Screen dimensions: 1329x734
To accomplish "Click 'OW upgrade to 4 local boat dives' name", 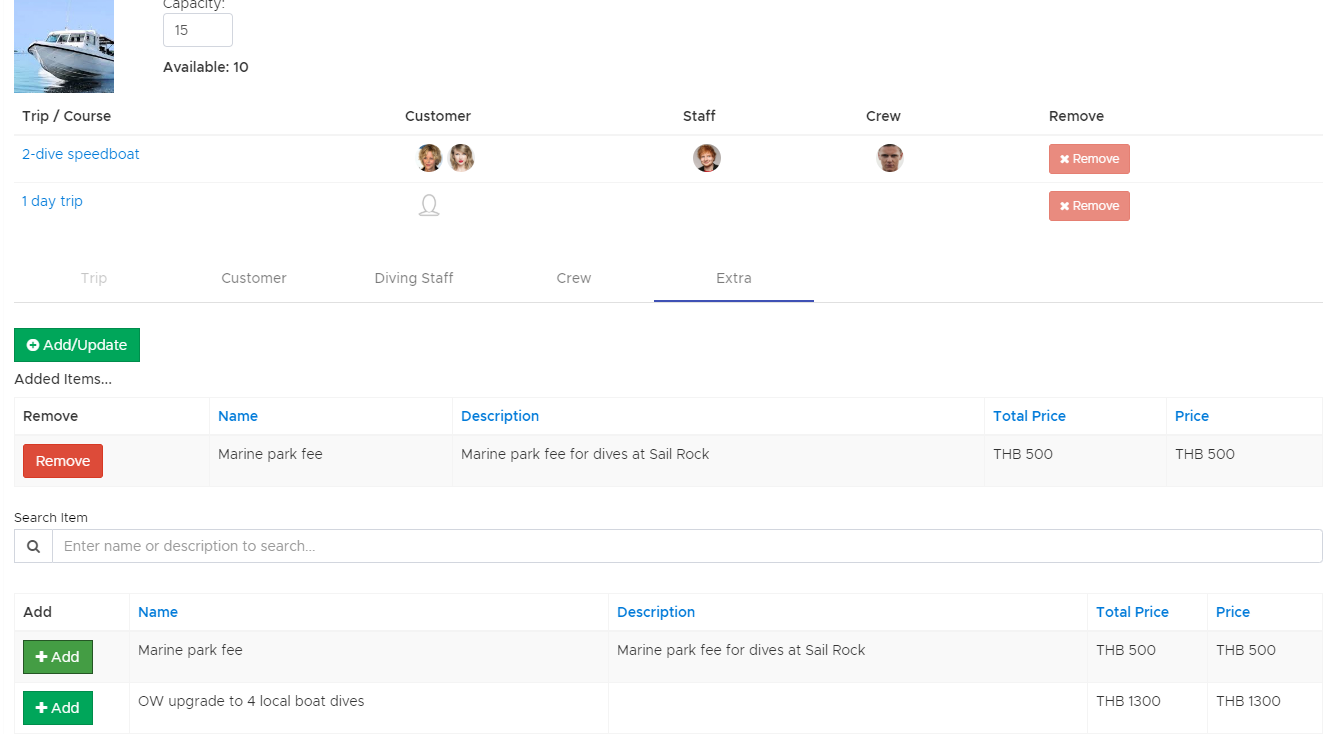I will coord(251,701).
